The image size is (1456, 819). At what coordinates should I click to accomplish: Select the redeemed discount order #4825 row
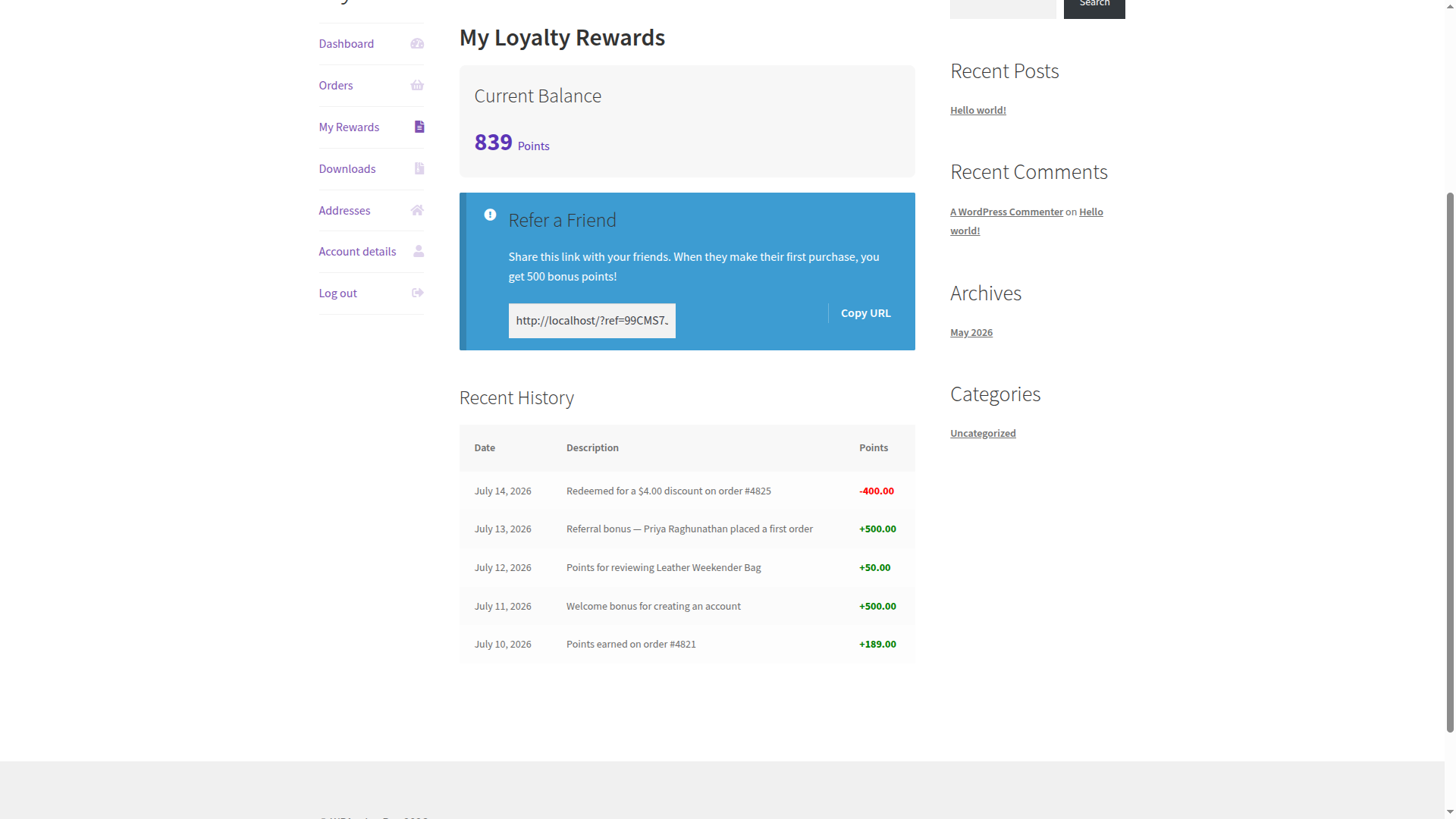point(687,491)
